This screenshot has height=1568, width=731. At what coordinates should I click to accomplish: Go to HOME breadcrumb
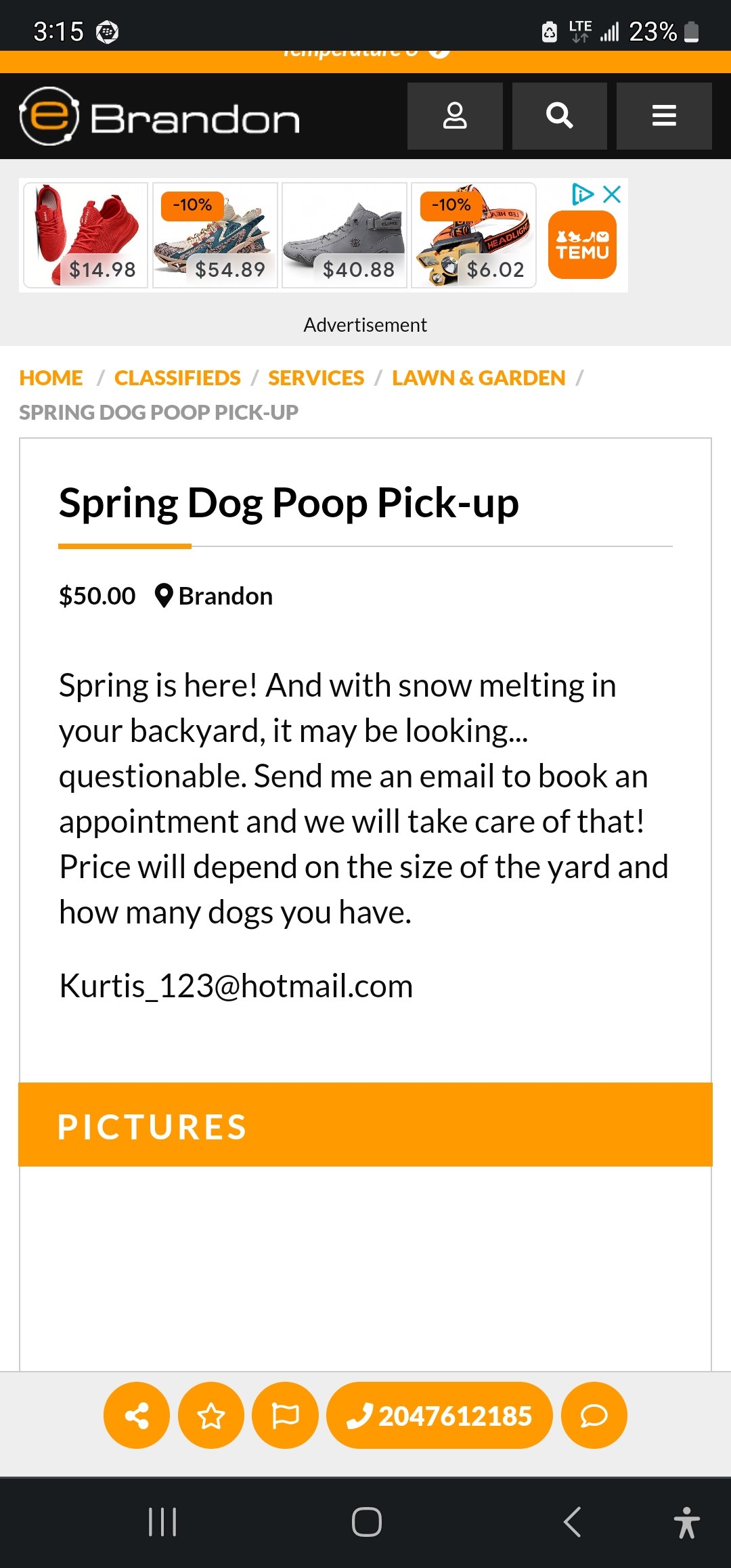(51, 378)
